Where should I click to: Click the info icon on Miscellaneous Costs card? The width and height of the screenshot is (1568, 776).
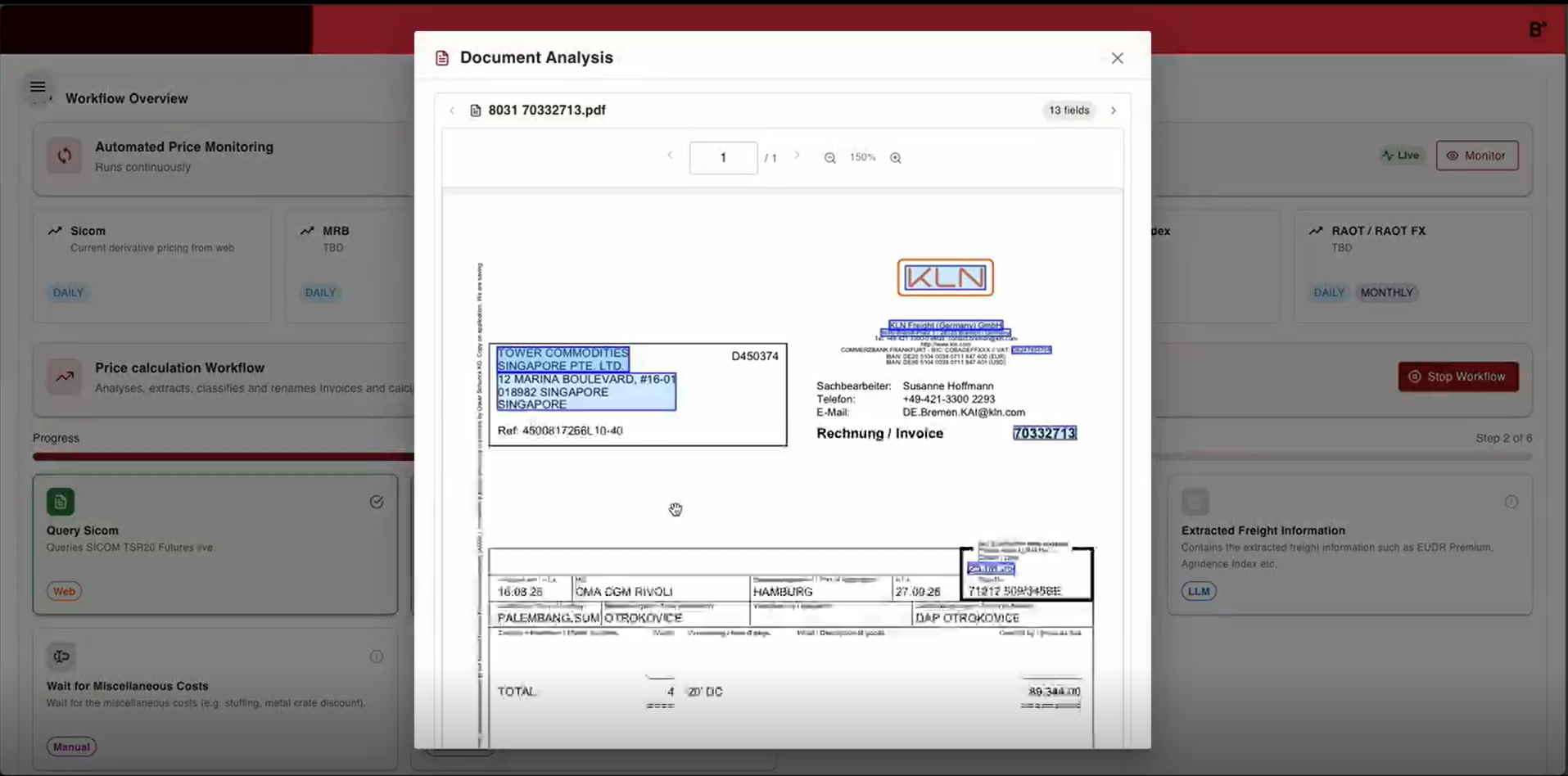tap(376, 656)
